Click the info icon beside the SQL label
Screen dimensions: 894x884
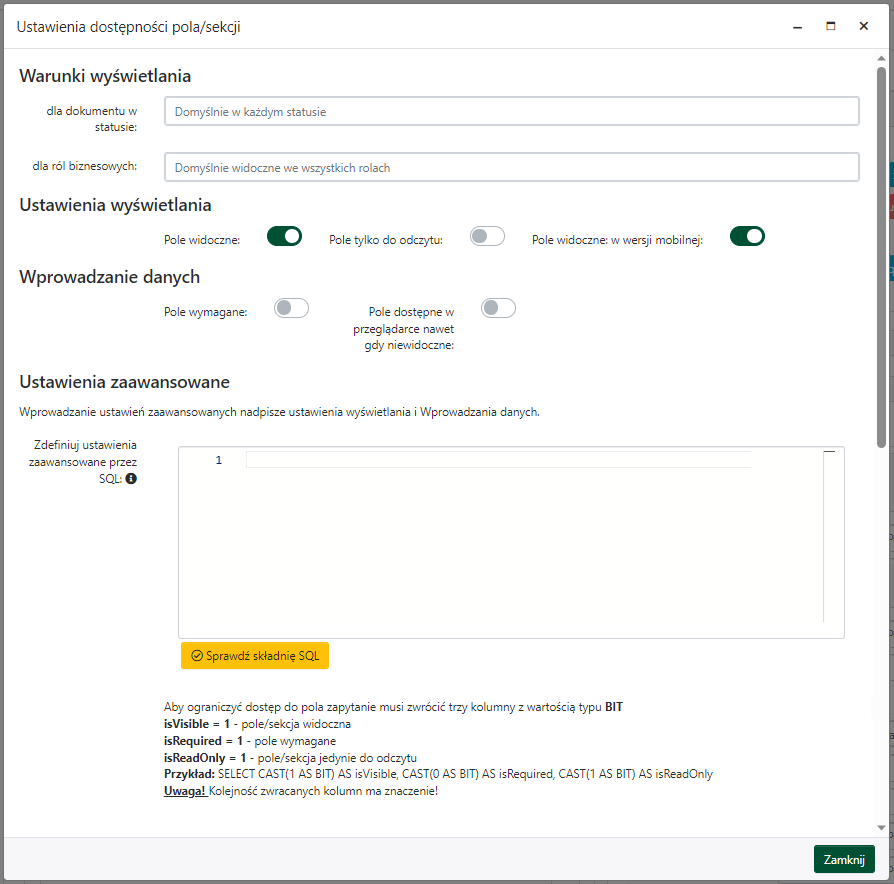[x=131, y=479]
